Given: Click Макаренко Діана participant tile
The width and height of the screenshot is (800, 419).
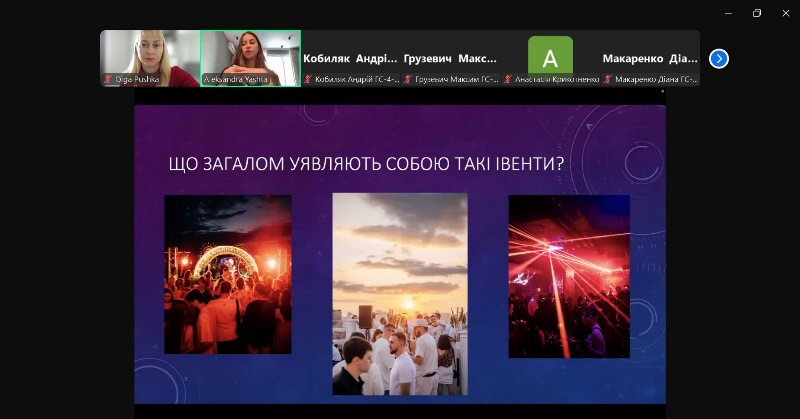Looking at the screenshot, I should point(651,58).
